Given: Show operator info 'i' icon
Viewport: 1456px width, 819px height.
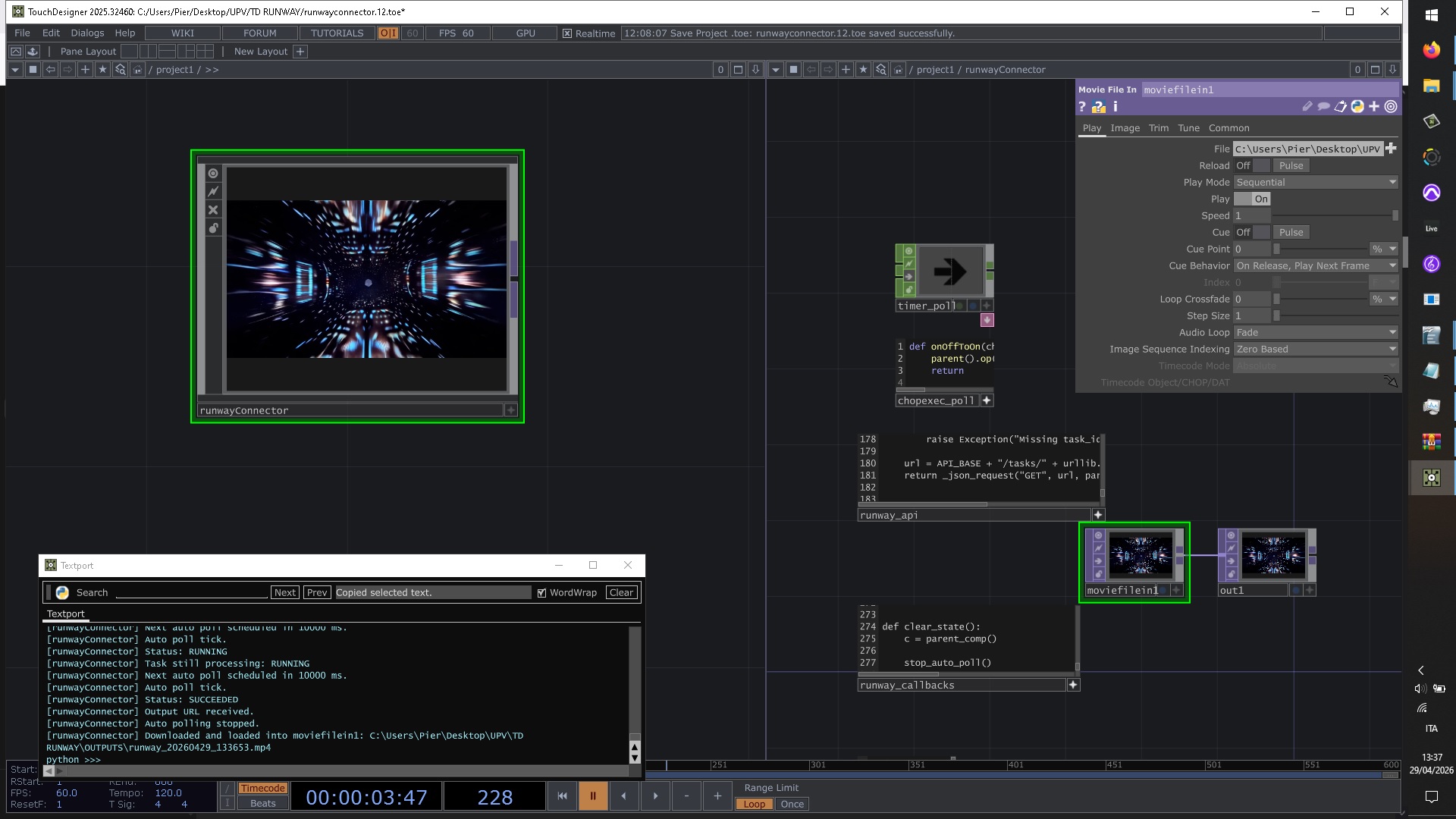Looking at the screenshot, I should pyautogui.click(x=1116, y=107).
